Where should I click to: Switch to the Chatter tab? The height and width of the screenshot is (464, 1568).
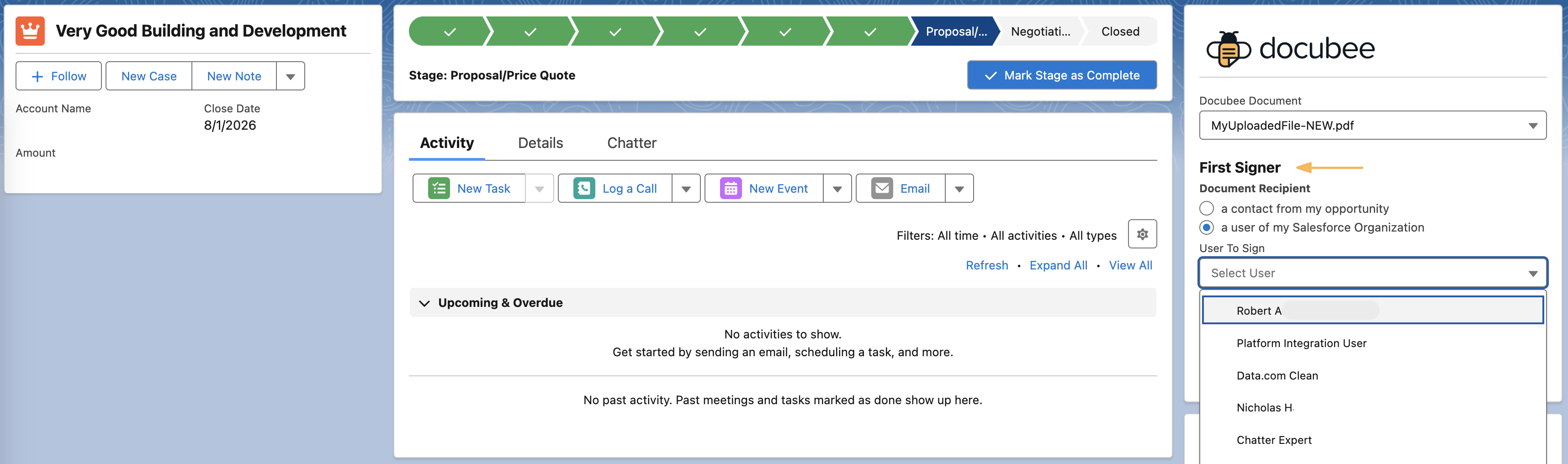click(632, 143)
